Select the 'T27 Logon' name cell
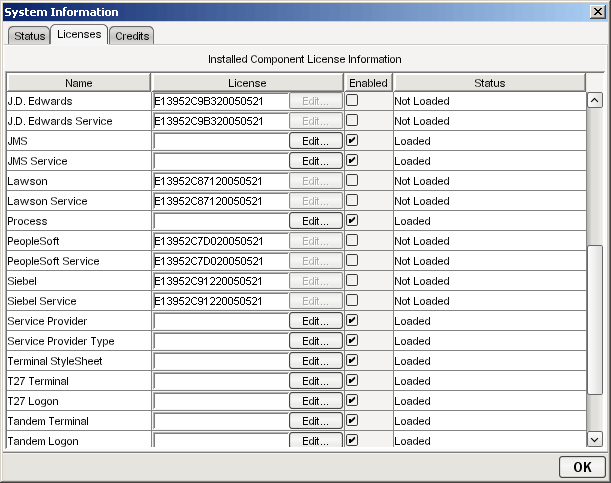Screen dimensions: 611x483 (79, 401)
